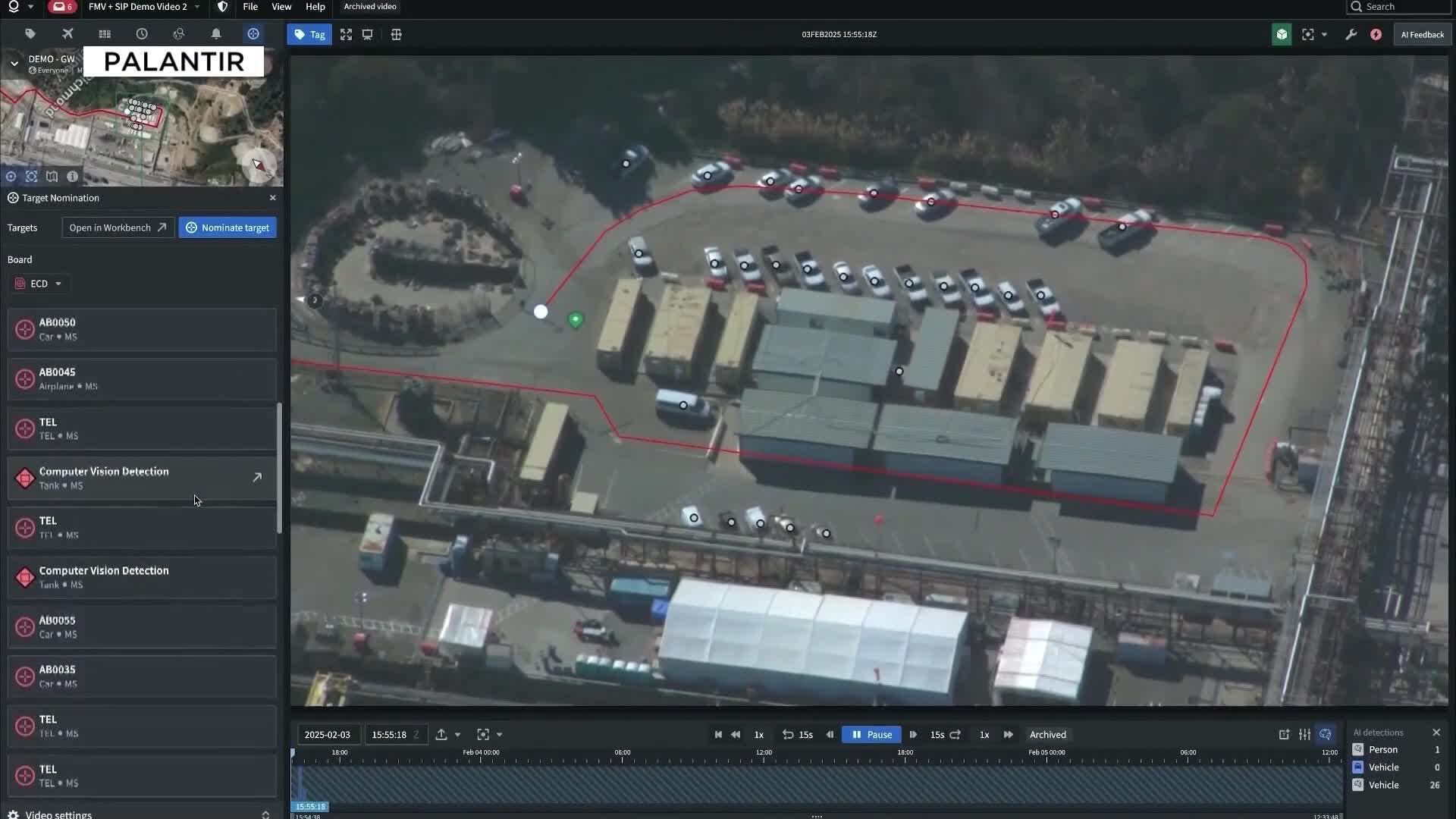Toggle the Person AI detection layer
The height and width of the screenshot is (819, 1456).
click(1358, 749)
